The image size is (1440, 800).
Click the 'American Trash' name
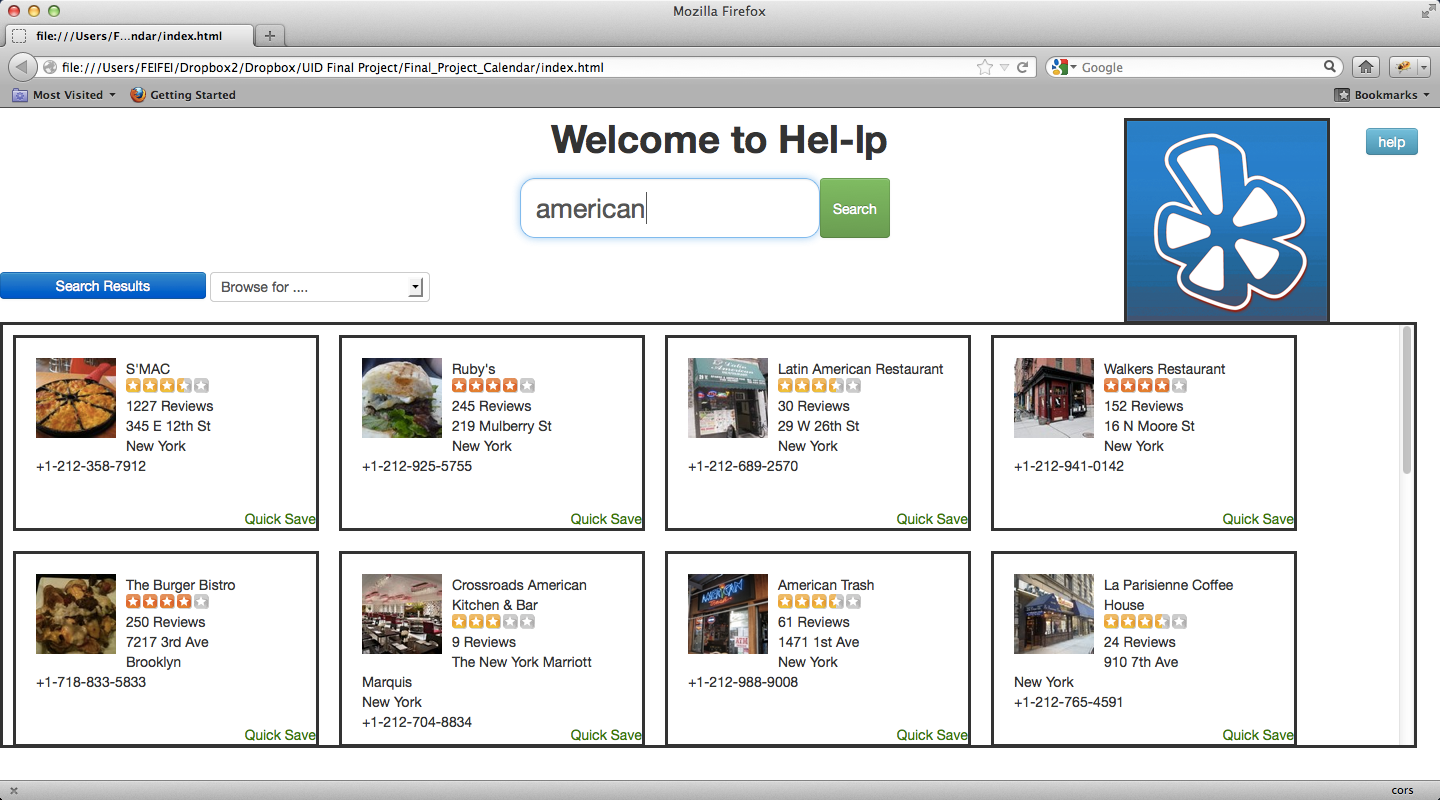click(826, 585)
